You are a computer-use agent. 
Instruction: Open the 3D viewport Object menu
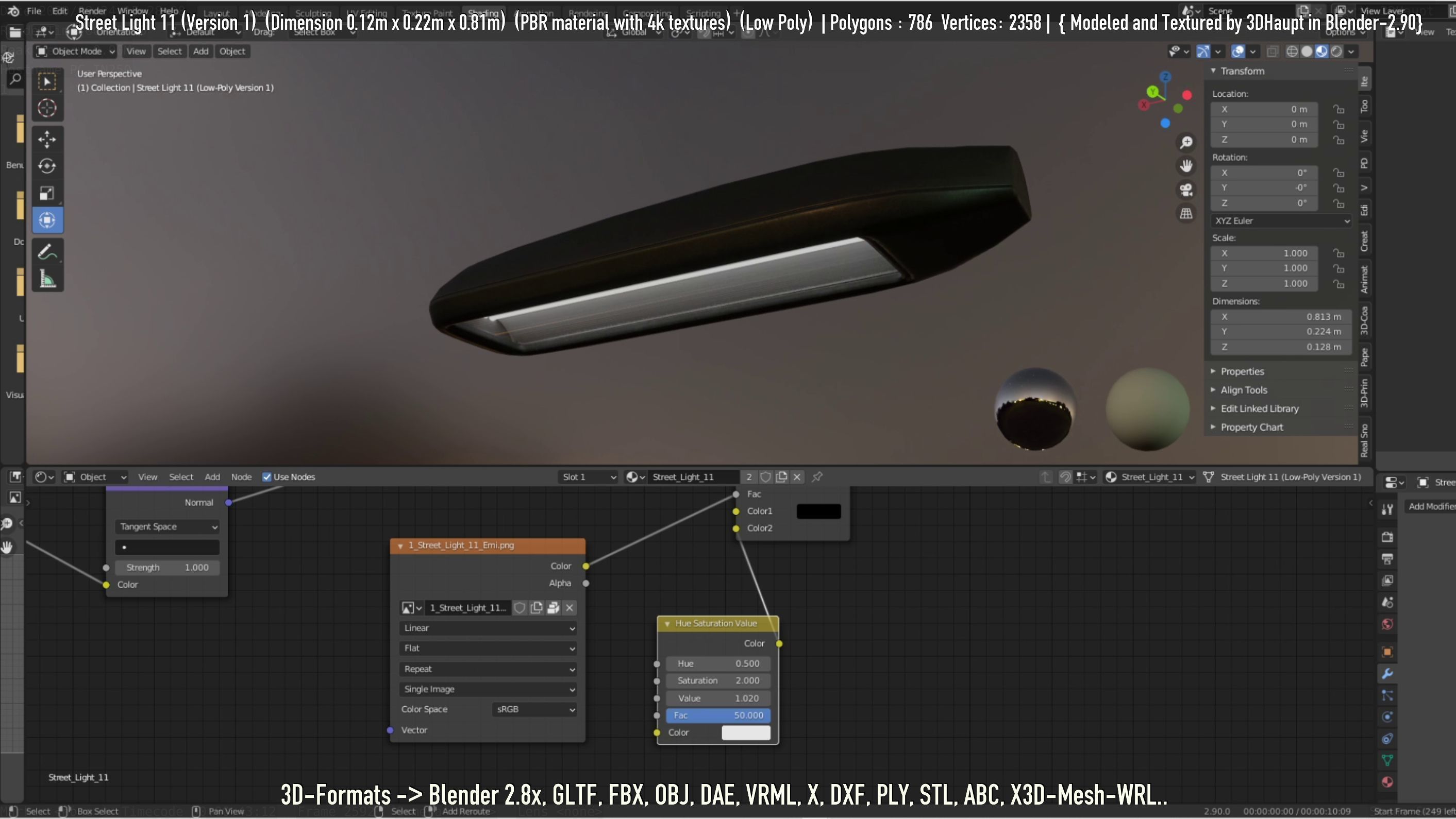[232, 52]
